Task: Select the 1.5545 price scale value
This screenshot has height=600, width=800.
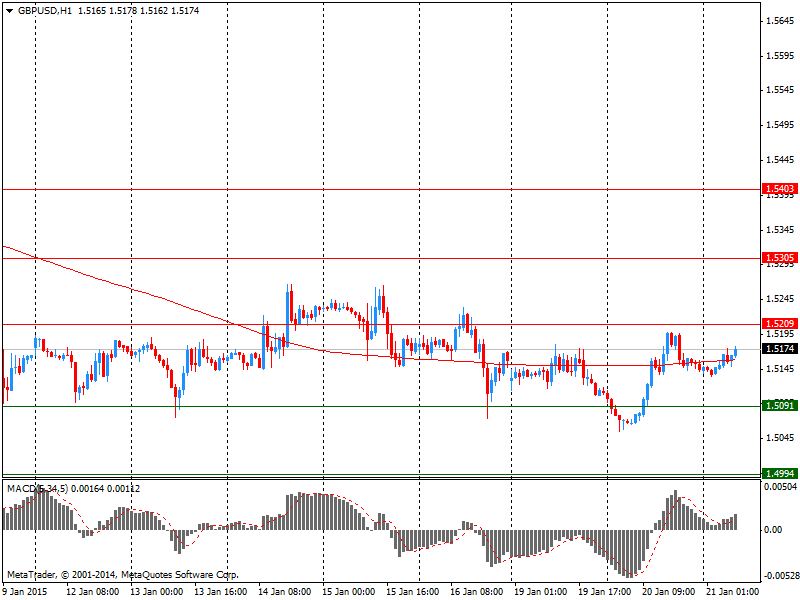Action: [x=781, y=90]
